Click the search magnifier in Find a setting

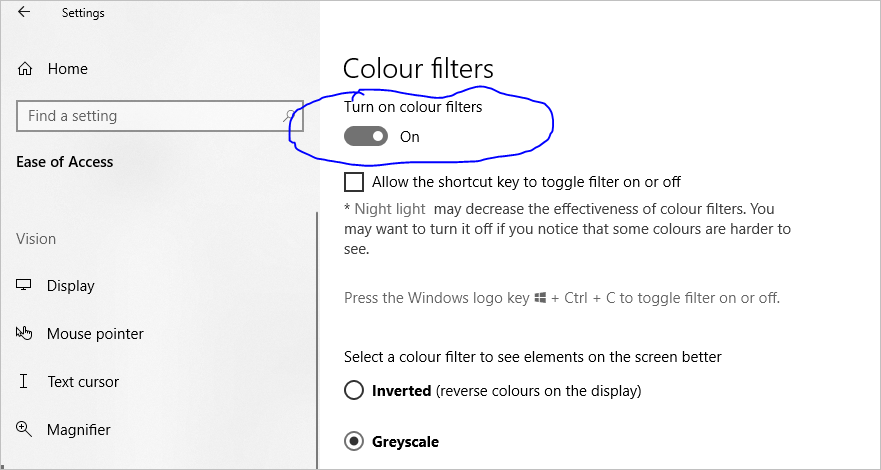tap(290, 116)
